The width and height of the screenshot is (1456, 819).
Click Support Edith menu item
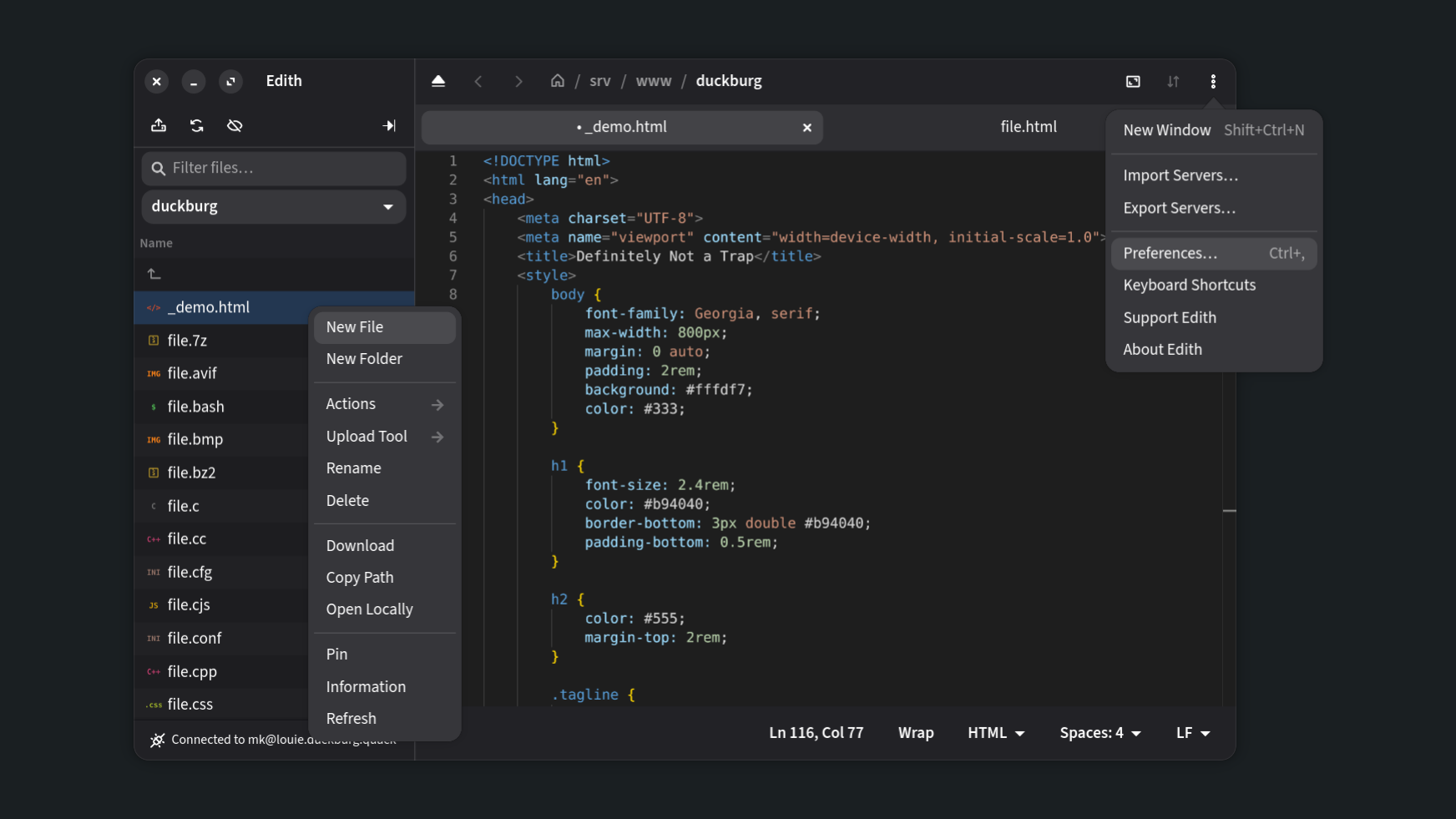coord(1214,318)
